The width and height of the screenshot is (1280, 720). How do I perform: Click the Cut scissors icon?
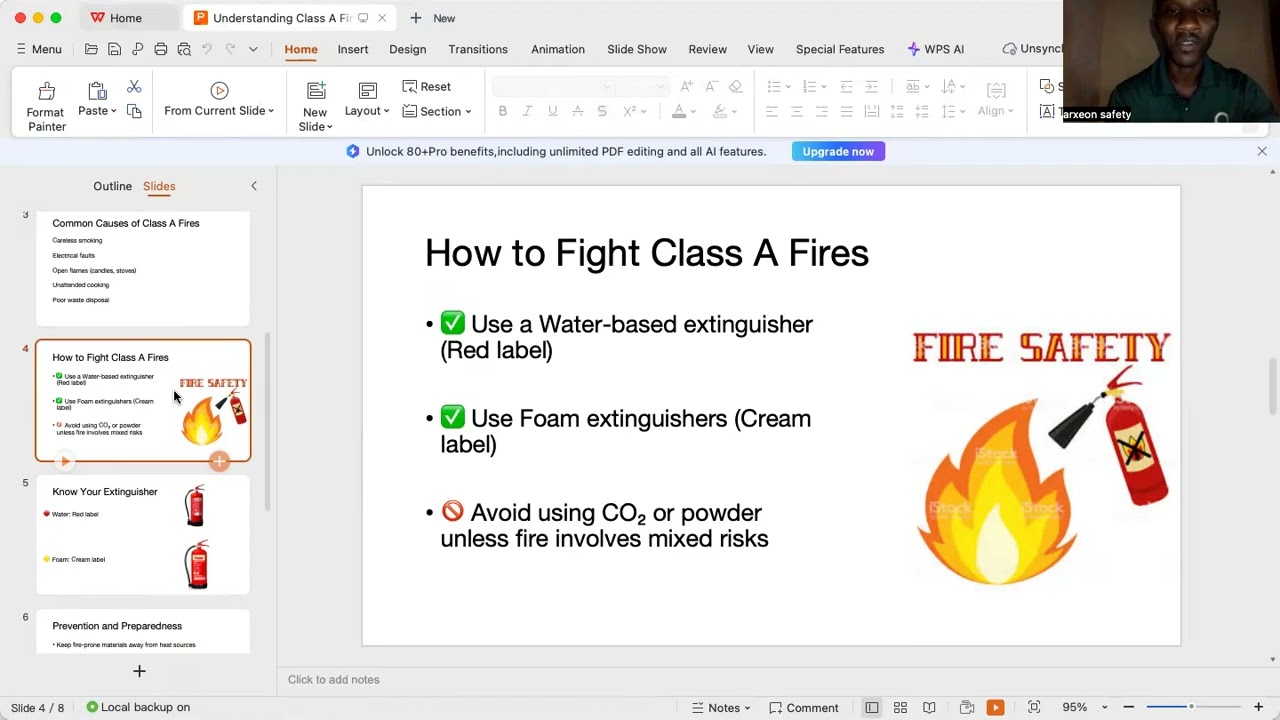click(x=134, y=87)
